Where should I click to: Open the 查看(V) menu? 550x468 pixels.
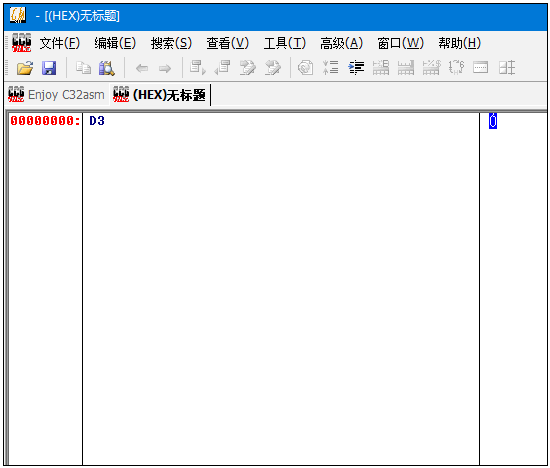point(228,43)
